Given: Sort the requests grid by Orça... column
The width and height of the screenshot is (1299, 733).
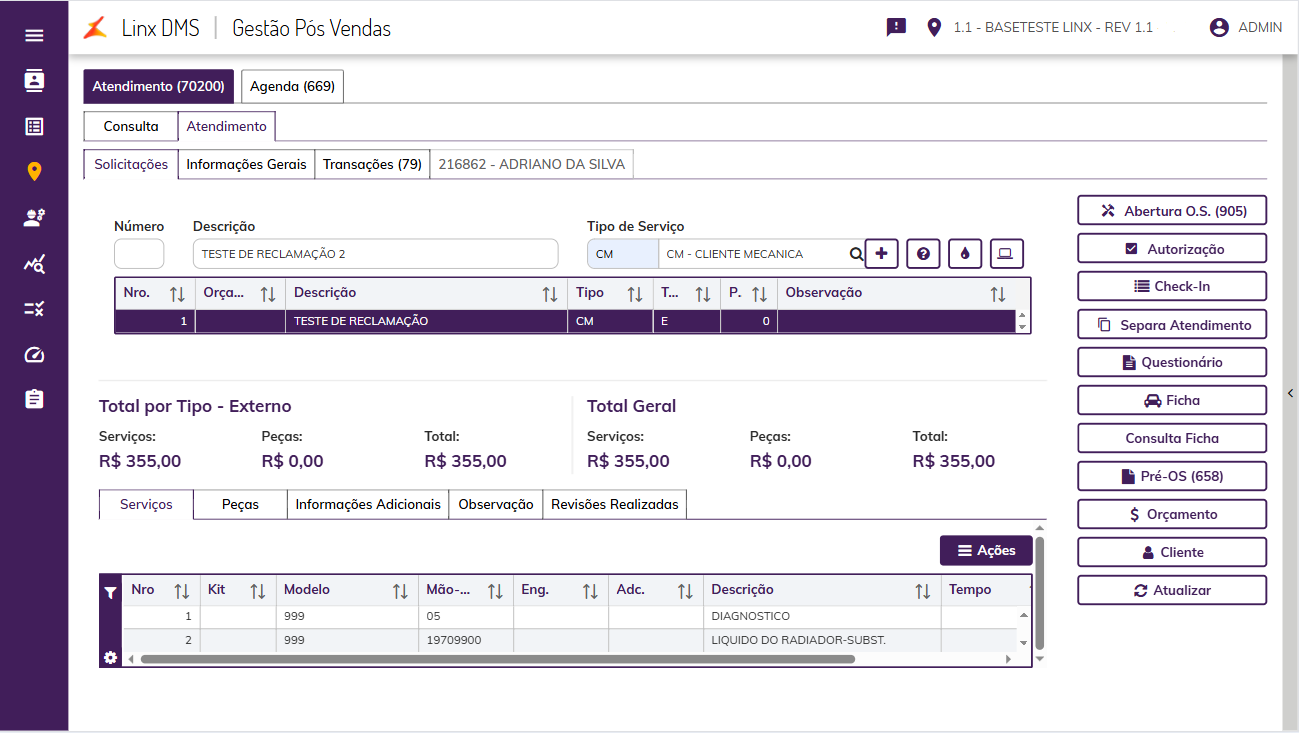Looking at the screenshot, I should (268, 294).
